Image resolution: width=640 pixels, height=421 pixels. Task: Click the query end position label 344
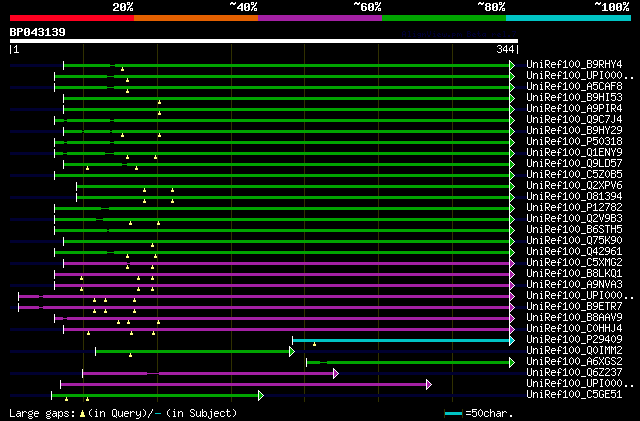pyautogui.click(x=505, y=49)
